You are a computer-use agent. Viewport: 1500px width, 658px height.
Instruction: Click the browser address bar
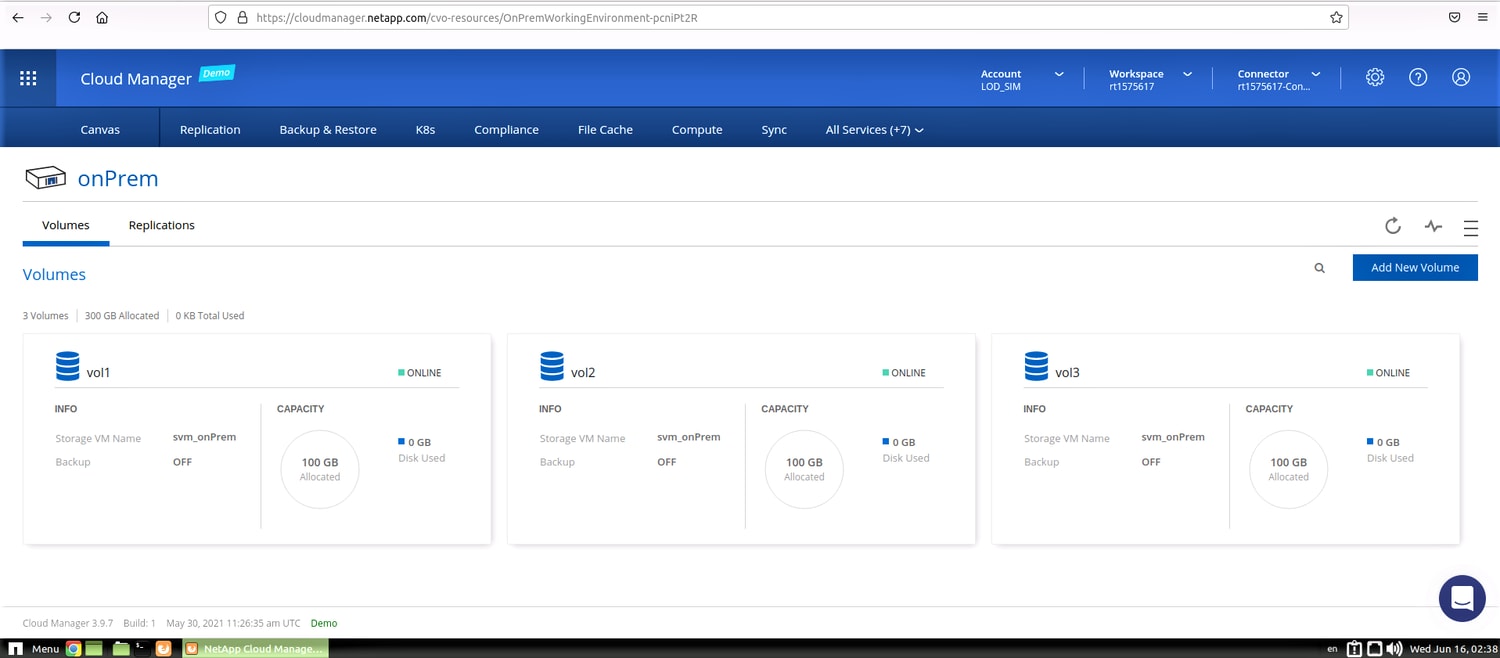pyautogui.click(x=780, y=18)
